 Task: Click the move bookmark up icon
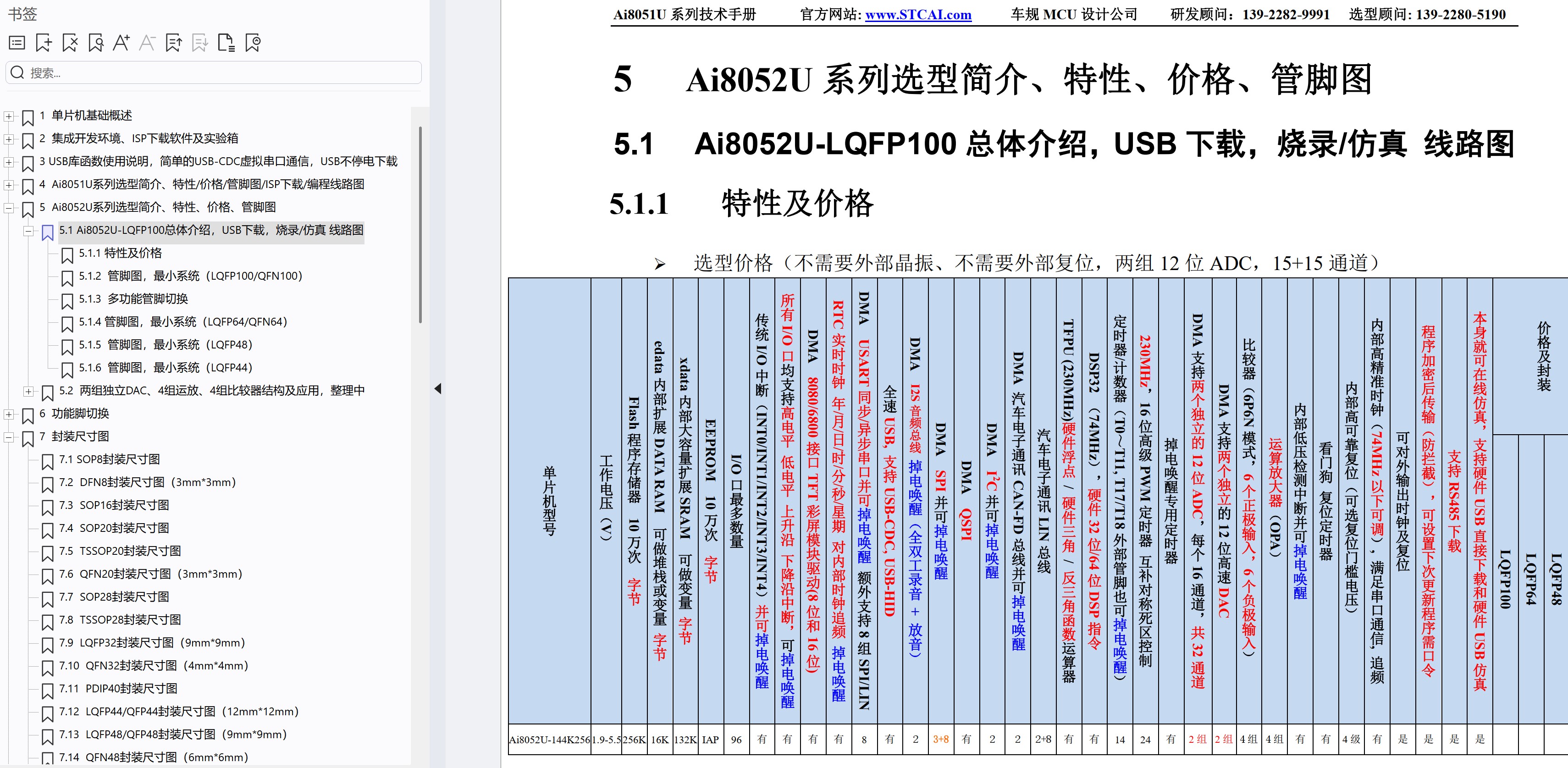174,43
